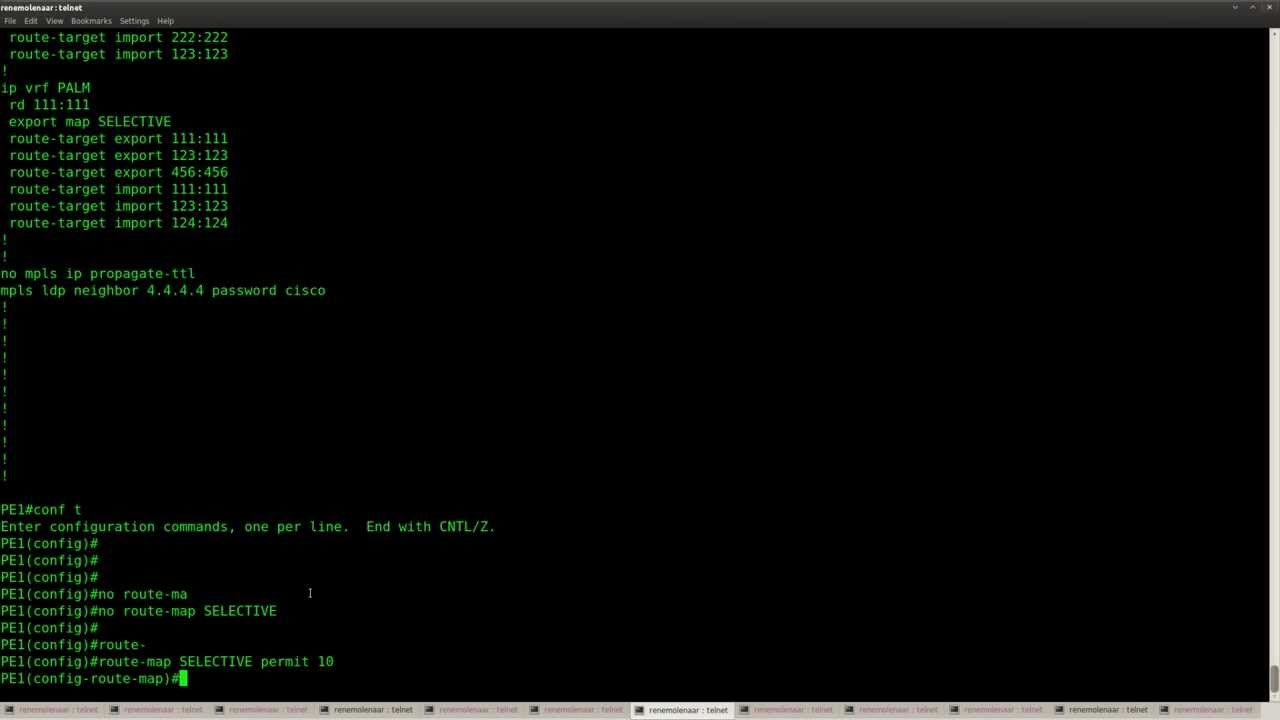
Task: Open the Bookmarks menu
Action: pyautogui.click(x=91, y=21)
